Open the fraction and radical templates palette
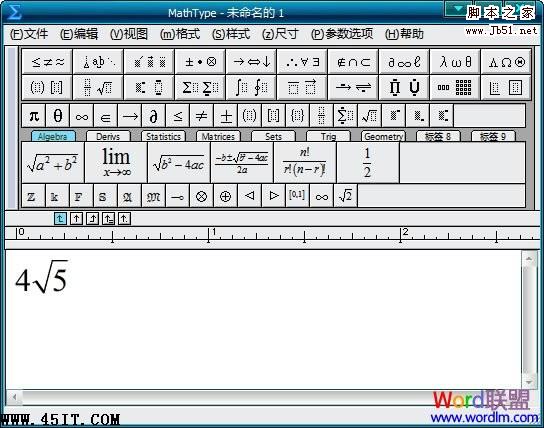 click(98, 87)
